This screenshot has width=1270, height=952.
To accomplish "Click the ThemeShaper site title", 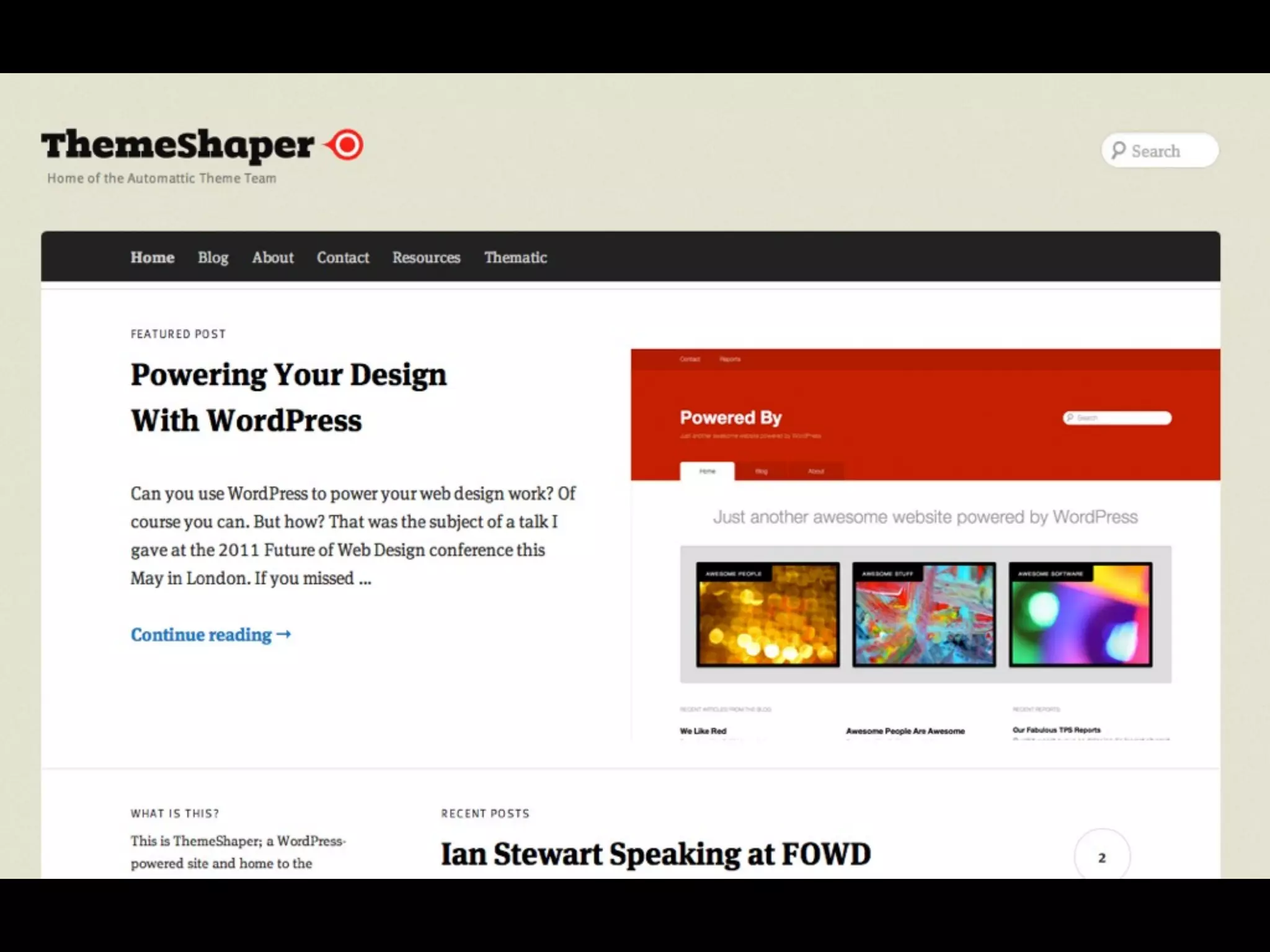I will 178,145.
